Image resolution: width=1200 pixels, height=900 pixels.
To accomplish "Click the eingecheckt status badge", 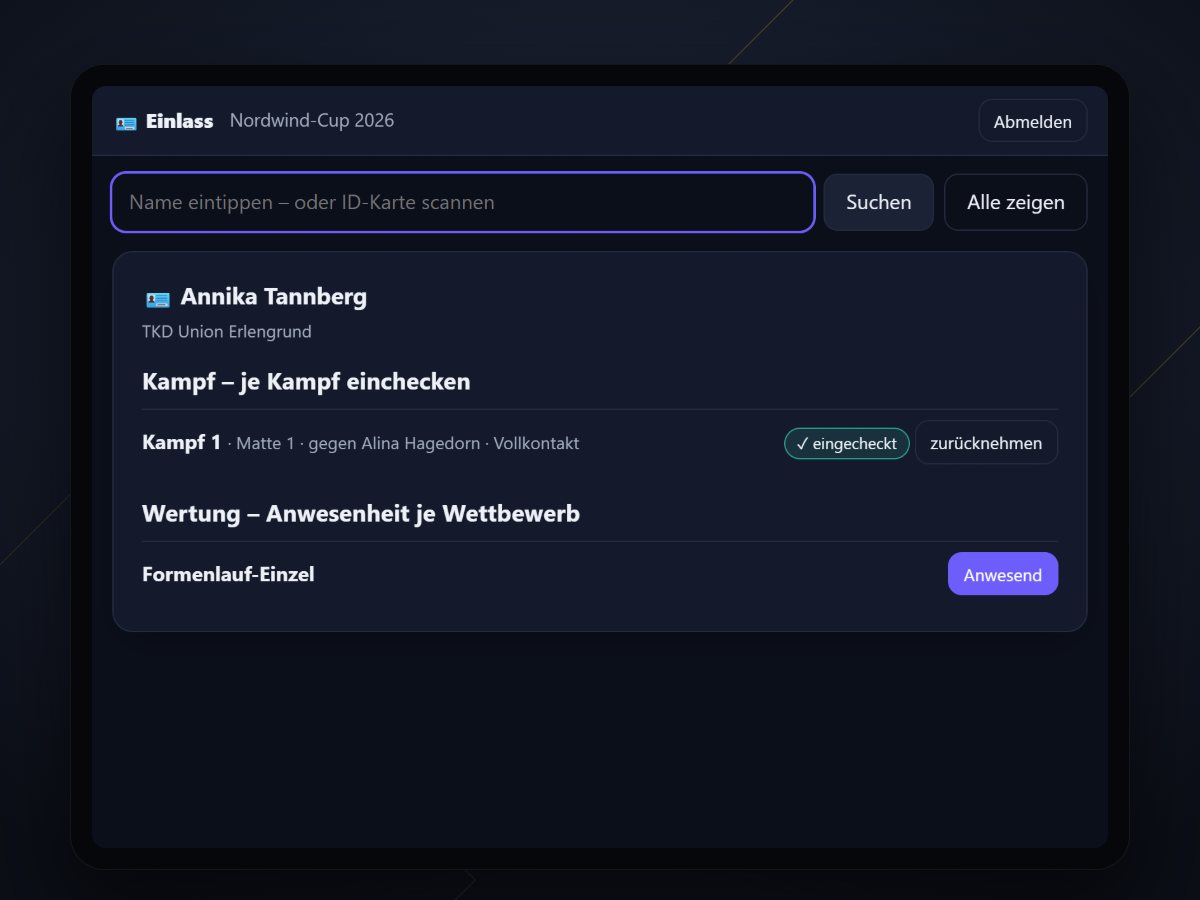I will pos(846,443).
